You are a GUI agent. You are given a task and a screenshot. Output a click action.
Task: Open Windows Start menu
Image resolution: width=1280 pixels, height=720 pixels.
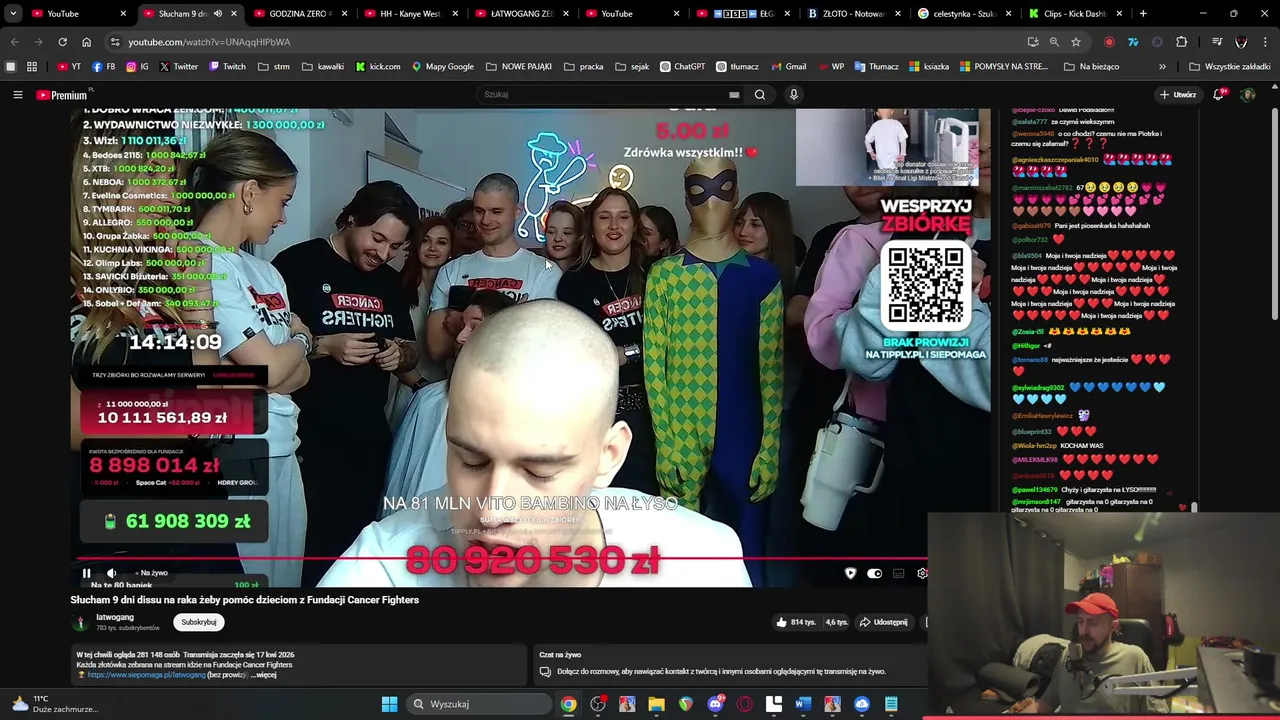389,704
